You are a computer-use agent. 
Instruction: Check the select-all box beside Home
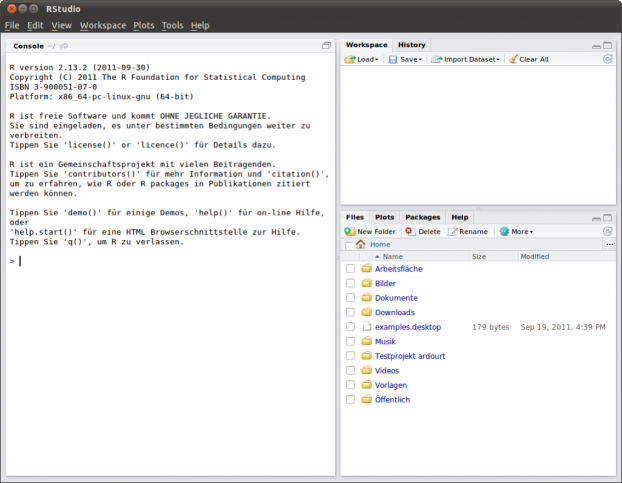[349, 245]
